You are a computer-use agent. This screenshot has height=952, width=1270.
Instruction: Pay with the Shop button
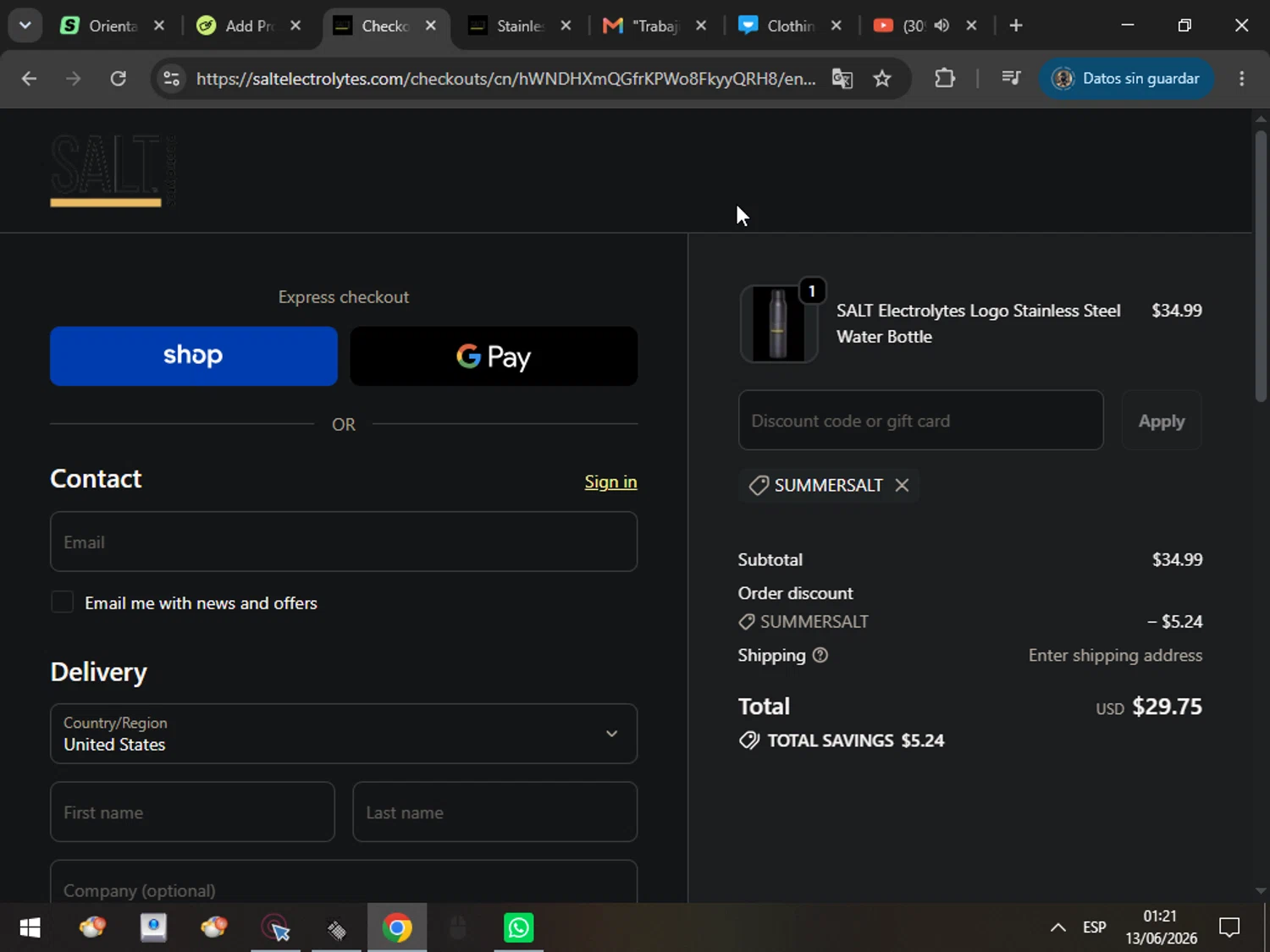194,356
